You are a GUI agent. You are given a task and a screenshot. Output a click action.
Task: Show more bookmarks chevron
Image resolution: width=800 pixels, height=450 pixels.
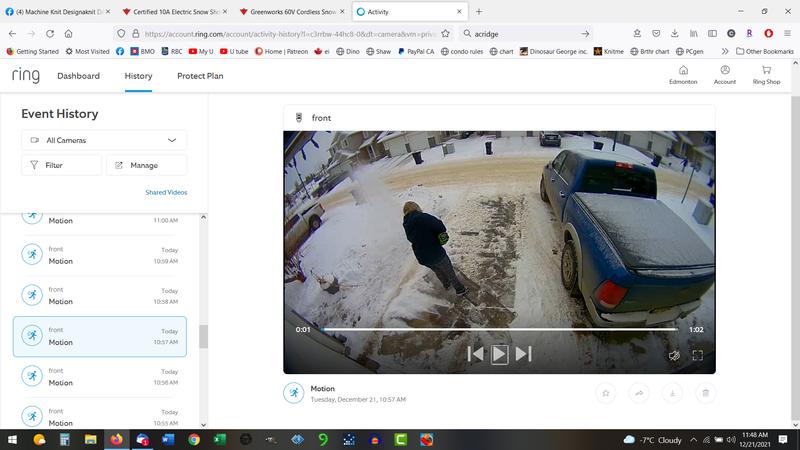click(x=725, y=52)
